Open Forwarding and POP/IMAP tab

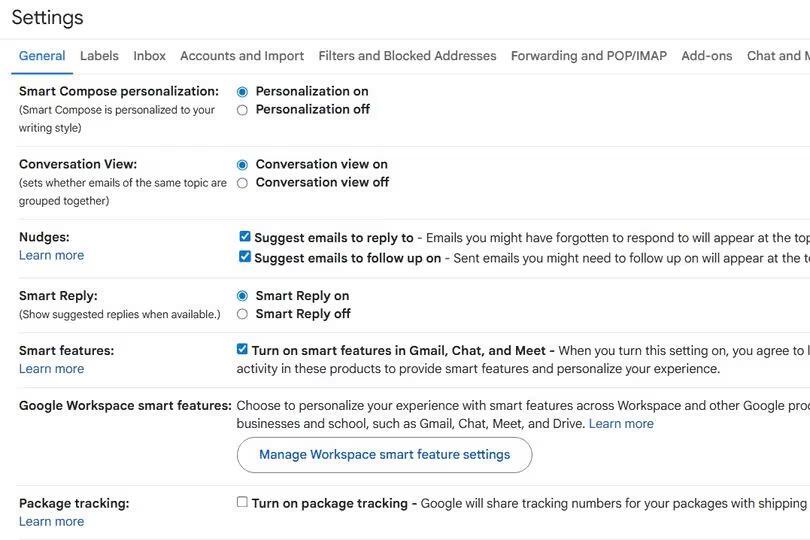pos(588,56)
